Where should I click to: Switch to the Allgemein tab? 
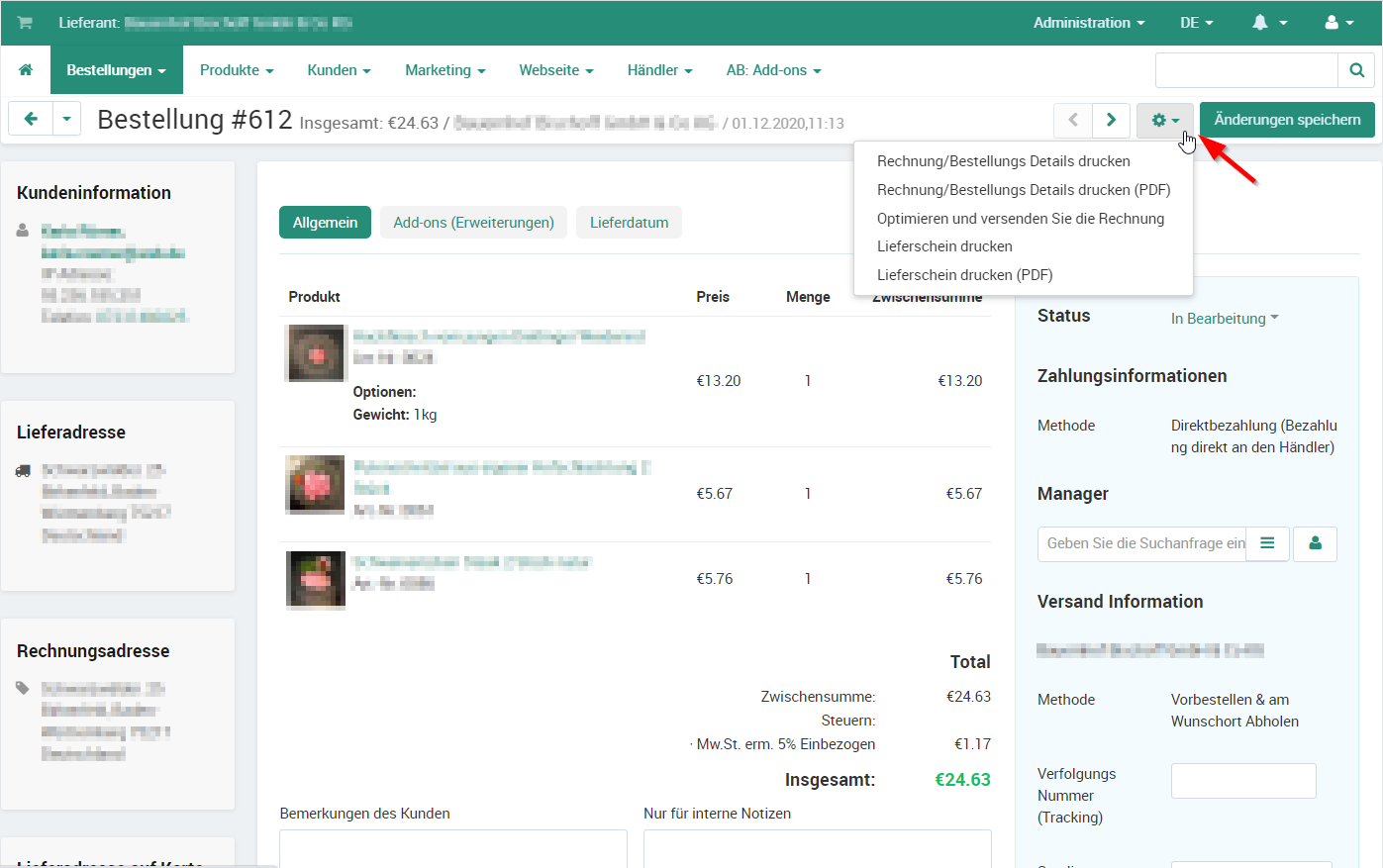(325, 223)
